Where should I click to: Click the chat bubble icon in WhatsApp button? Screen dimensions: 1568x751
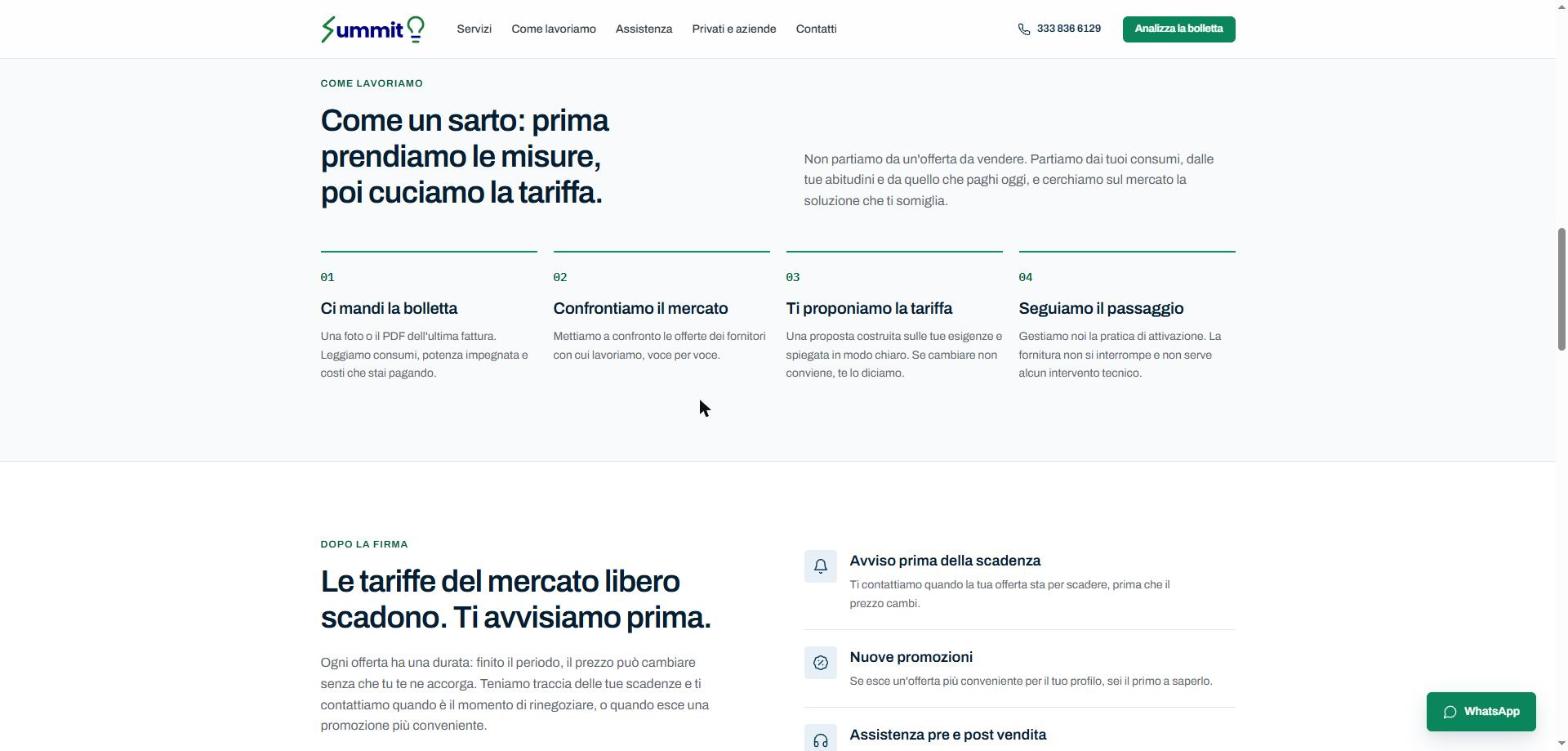click(x=1450, y=712)
